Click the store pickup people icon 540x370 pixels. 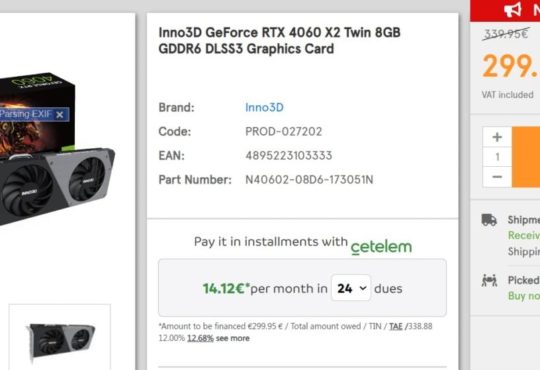pyautogui.click(x=489, y=280)
